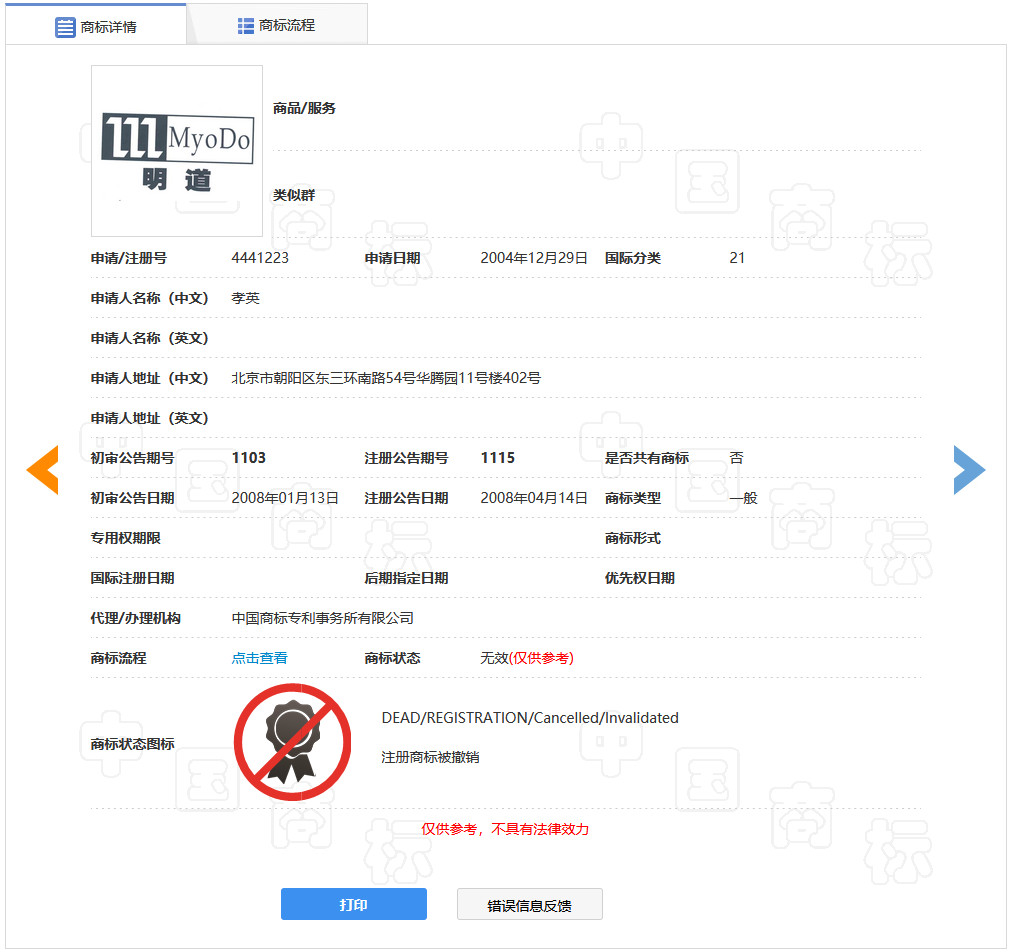Click the 商标流程 tab list icon
Screen dimensions: 1010x952
(245, 23)
